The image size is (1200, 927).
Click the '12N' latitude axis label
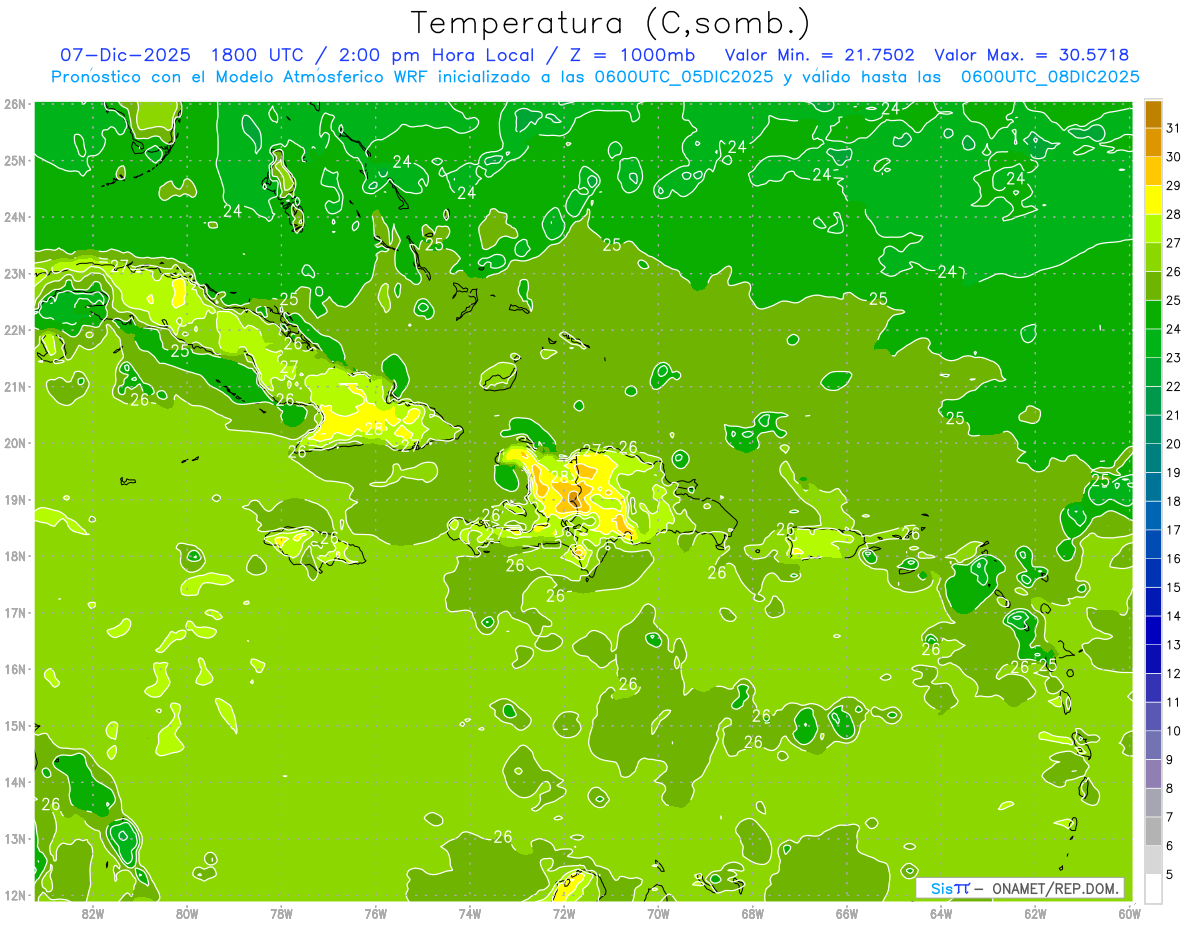[x=15, y=895]
